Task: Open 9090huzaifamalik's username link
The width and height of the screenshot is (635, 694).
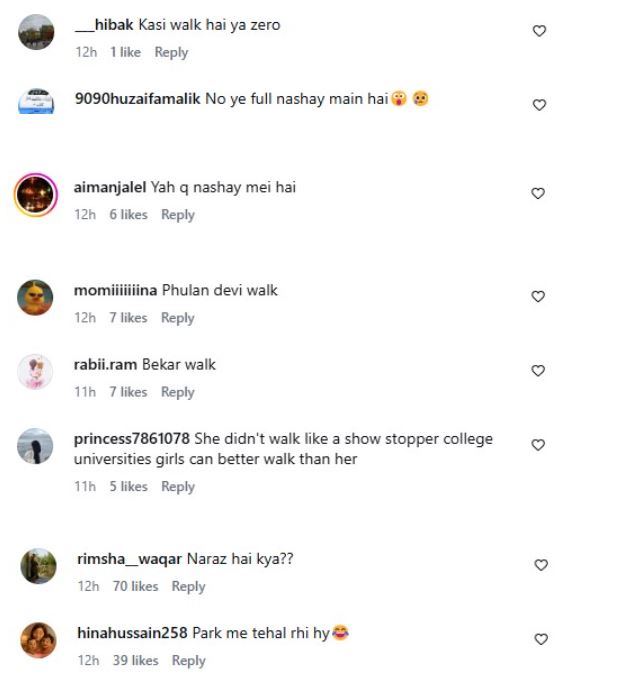Action: pos(137,99)
